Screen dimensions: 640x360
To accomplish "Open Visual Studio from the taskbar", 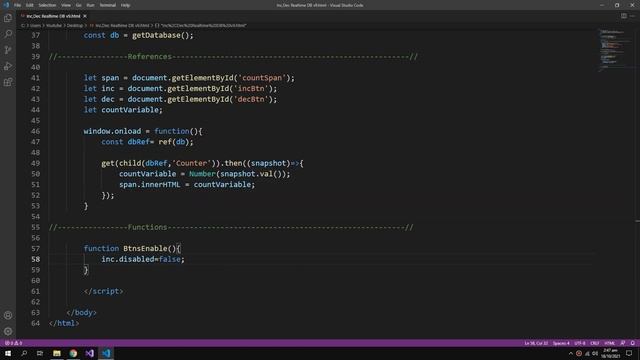I will 90,353.
